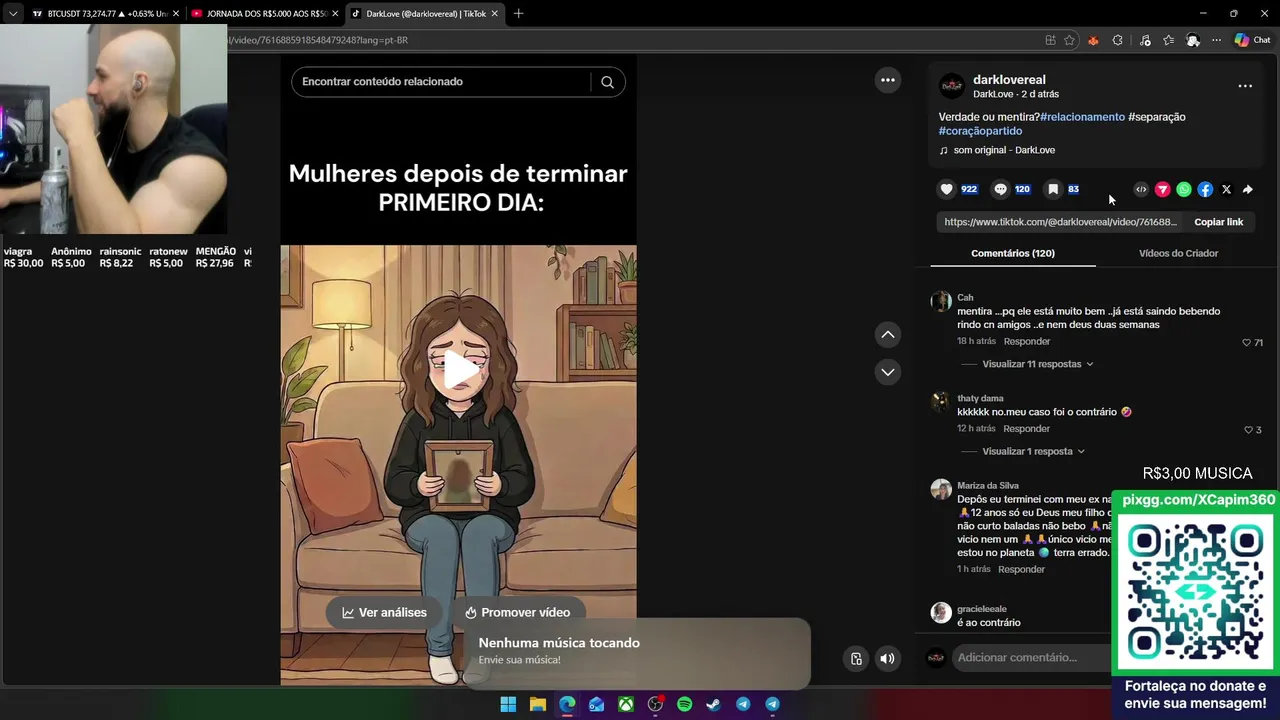Click Encontrar conteúdo relacionado search field
This screenshot has height=720, width=1280.
point(440,82)
